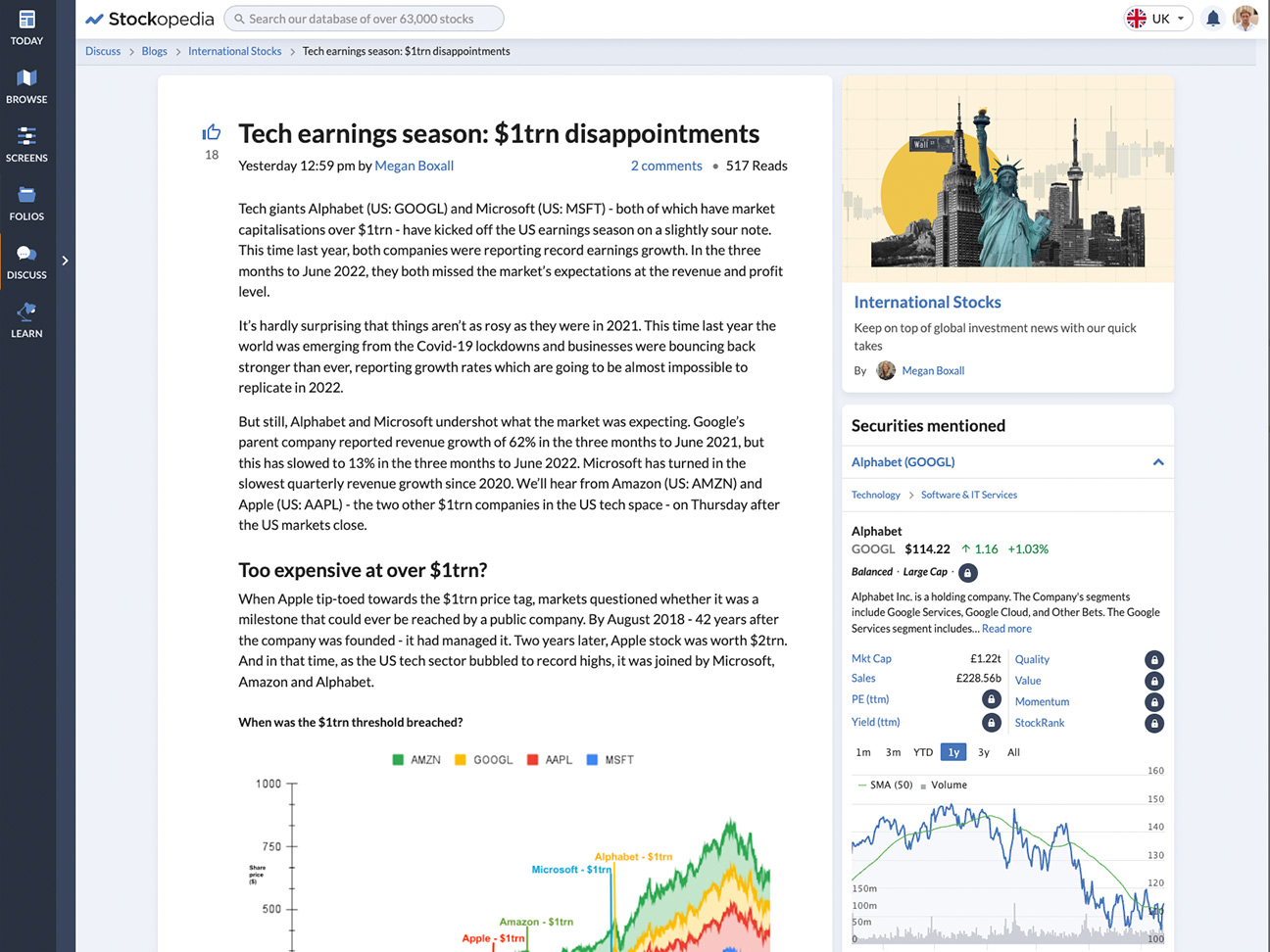Open the Screens sidebar section
Viewport: 1270px width, 952px height.
pyautogui.click(x=26, y=146)
